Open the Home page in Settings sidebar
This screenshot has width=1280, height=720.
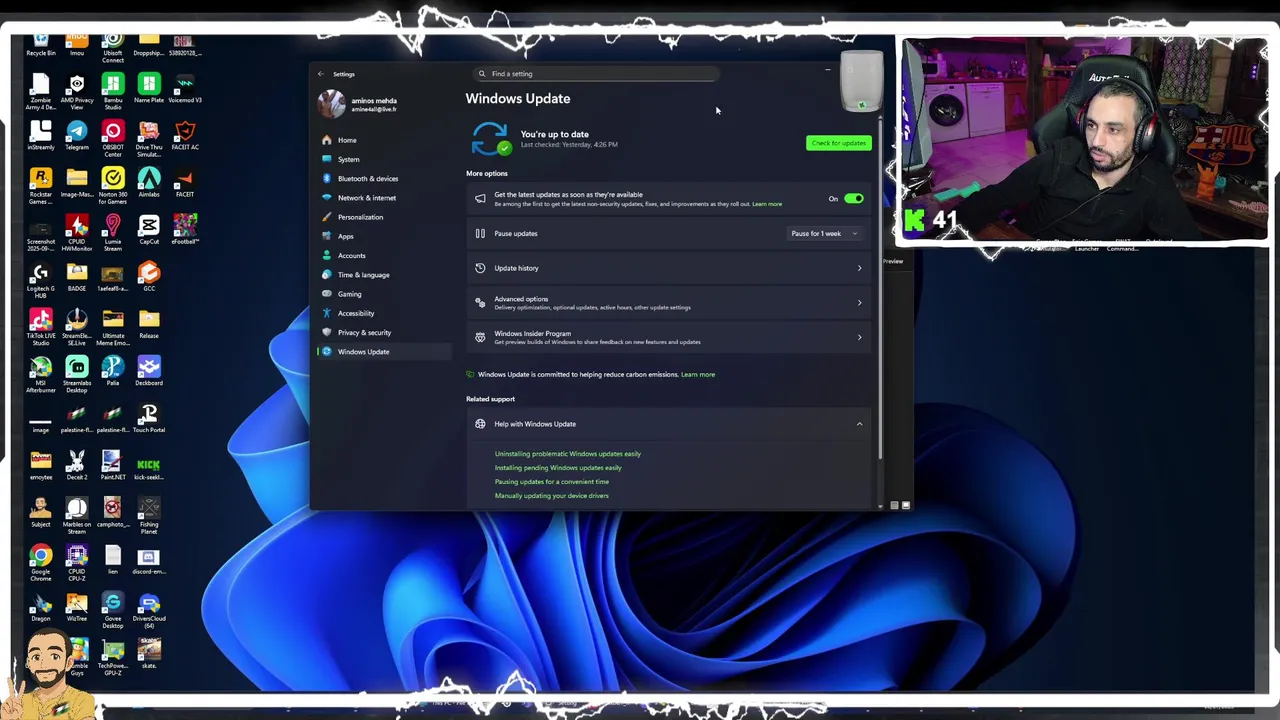pyautogui.click(x=384, y=140)
